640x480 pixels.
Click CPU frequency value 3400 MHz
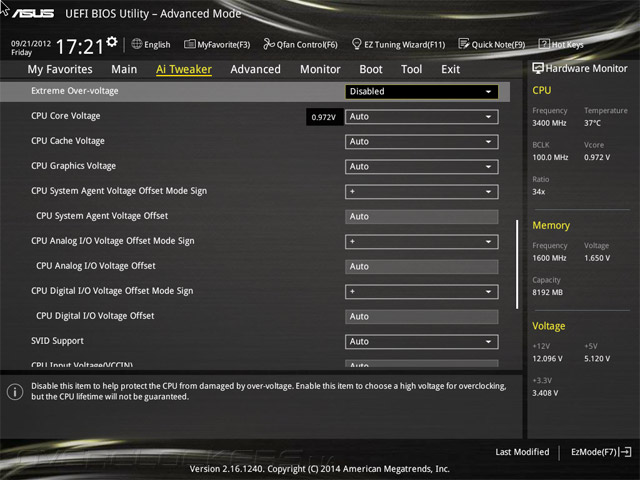[x=549, y=123]
